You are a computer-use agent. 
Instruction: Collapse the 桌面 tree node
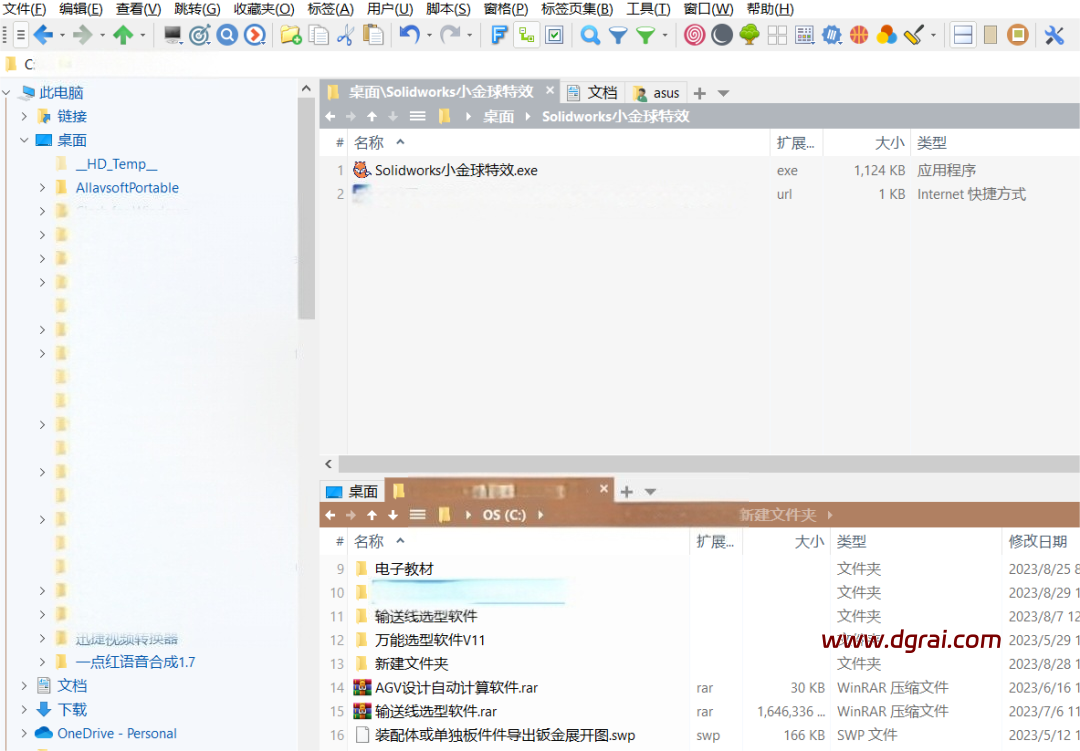[x=25, y=140]
